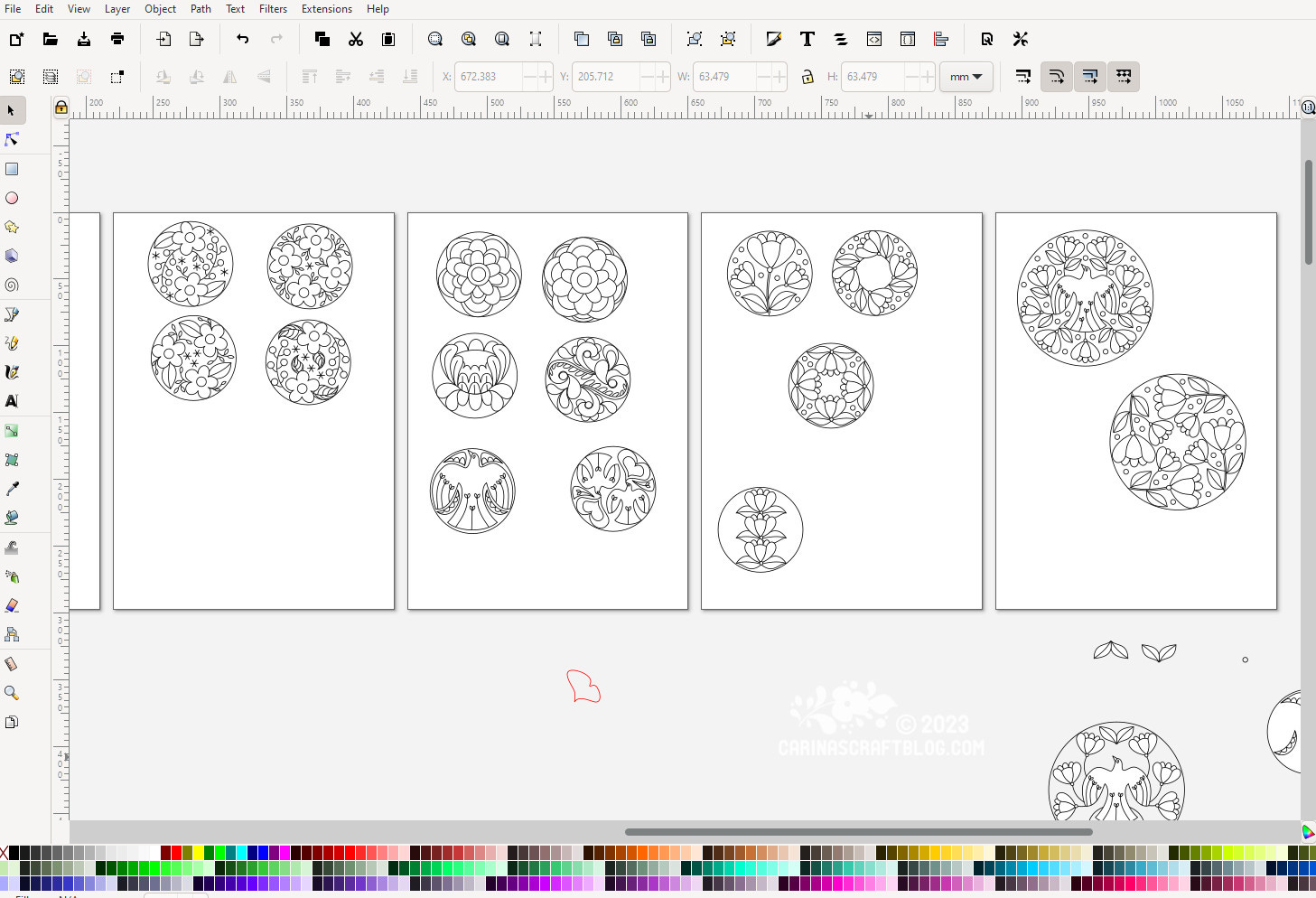
Task: Click the red flower outline on canvas
Action: [583, 687]
